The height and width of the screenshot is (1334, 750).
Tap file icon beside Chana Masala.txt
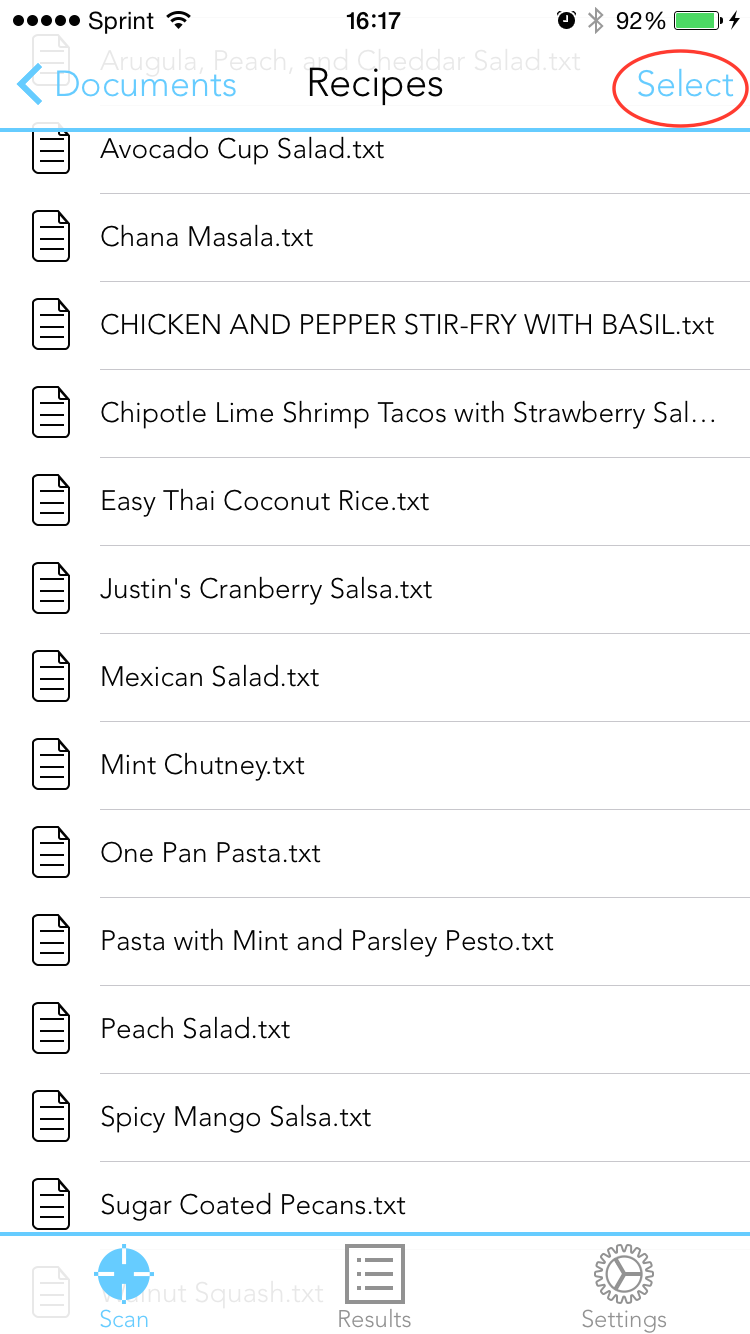pos(51,237)
